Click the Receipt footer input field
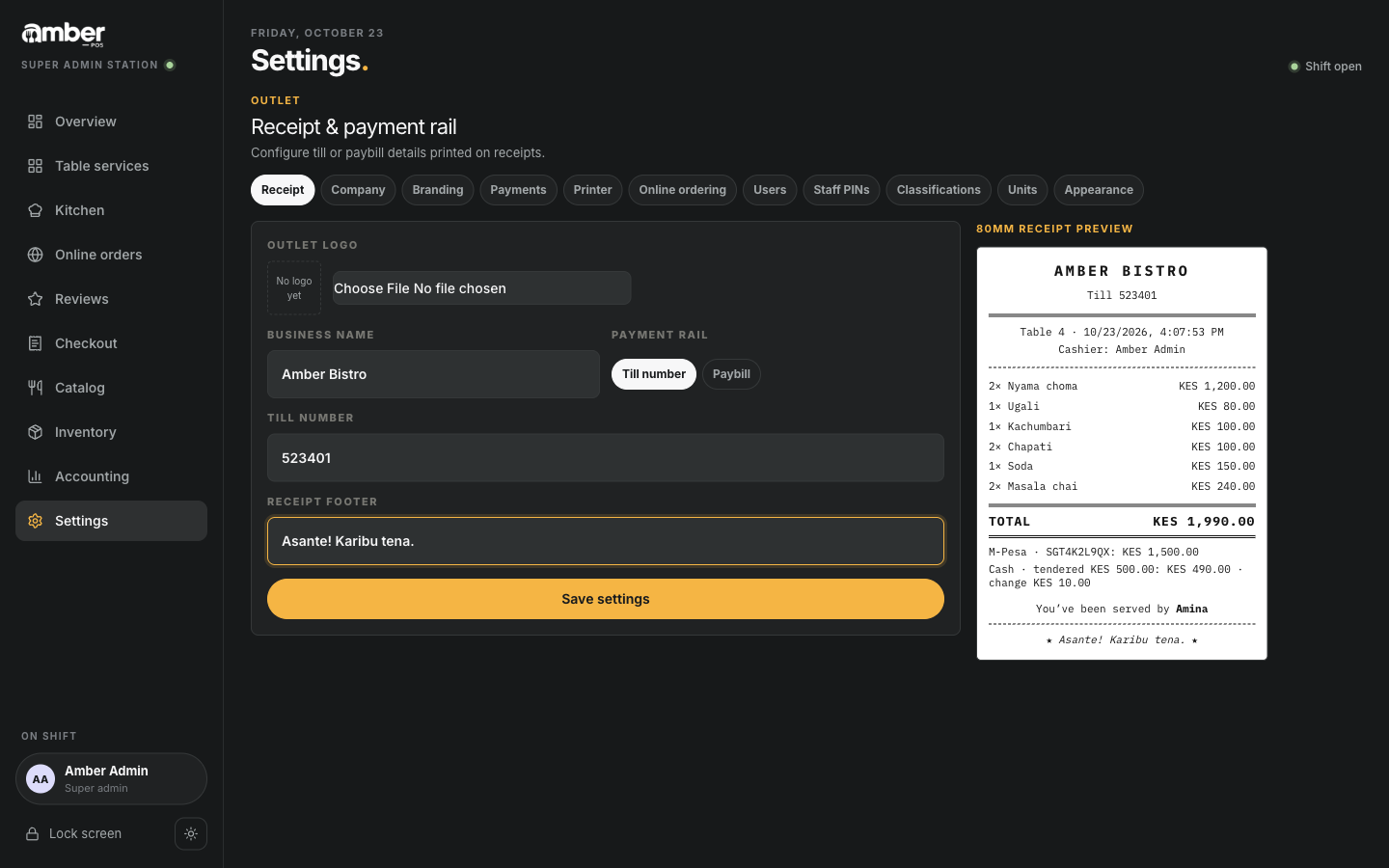This screenshot has height=868, width=1389. [x=606, y=541]
